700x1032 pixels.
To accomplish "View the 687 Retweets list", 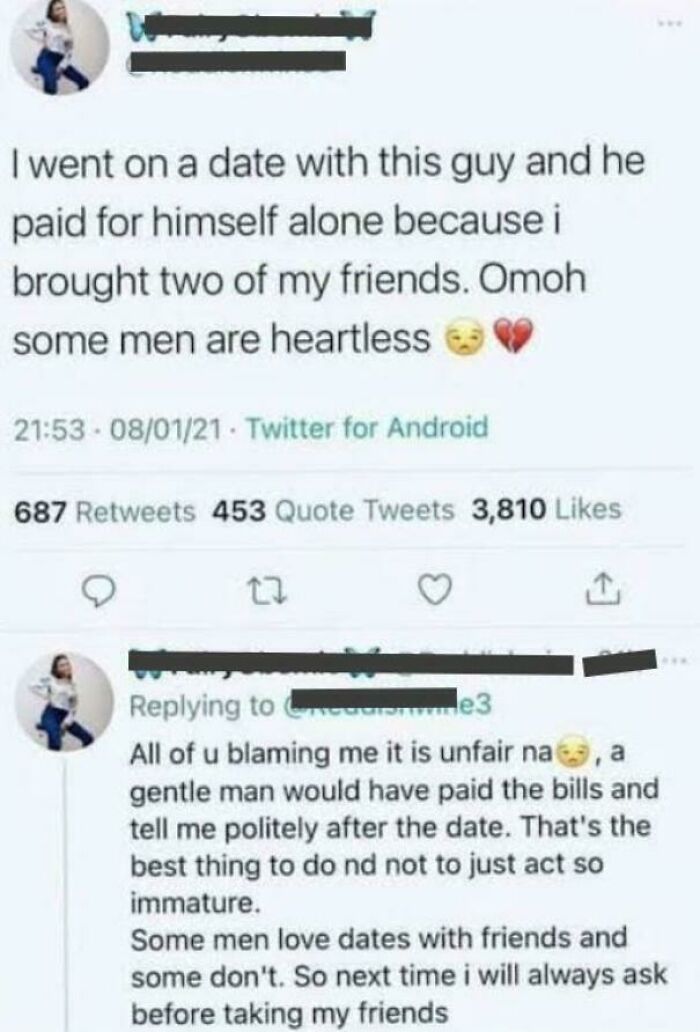I will [105, 510].
